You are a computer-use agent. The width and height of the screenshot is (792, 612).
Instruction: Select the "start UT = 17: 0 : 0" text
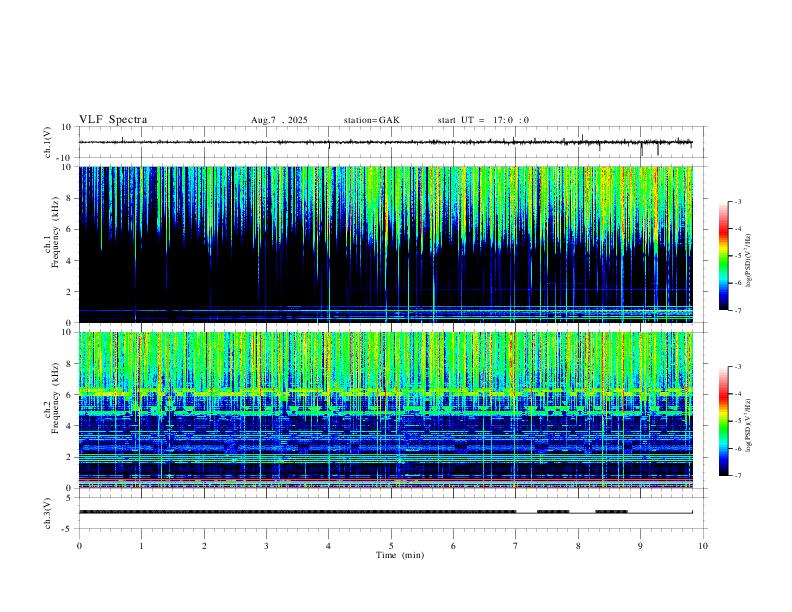pyautogui.click(x=483, y=120)
